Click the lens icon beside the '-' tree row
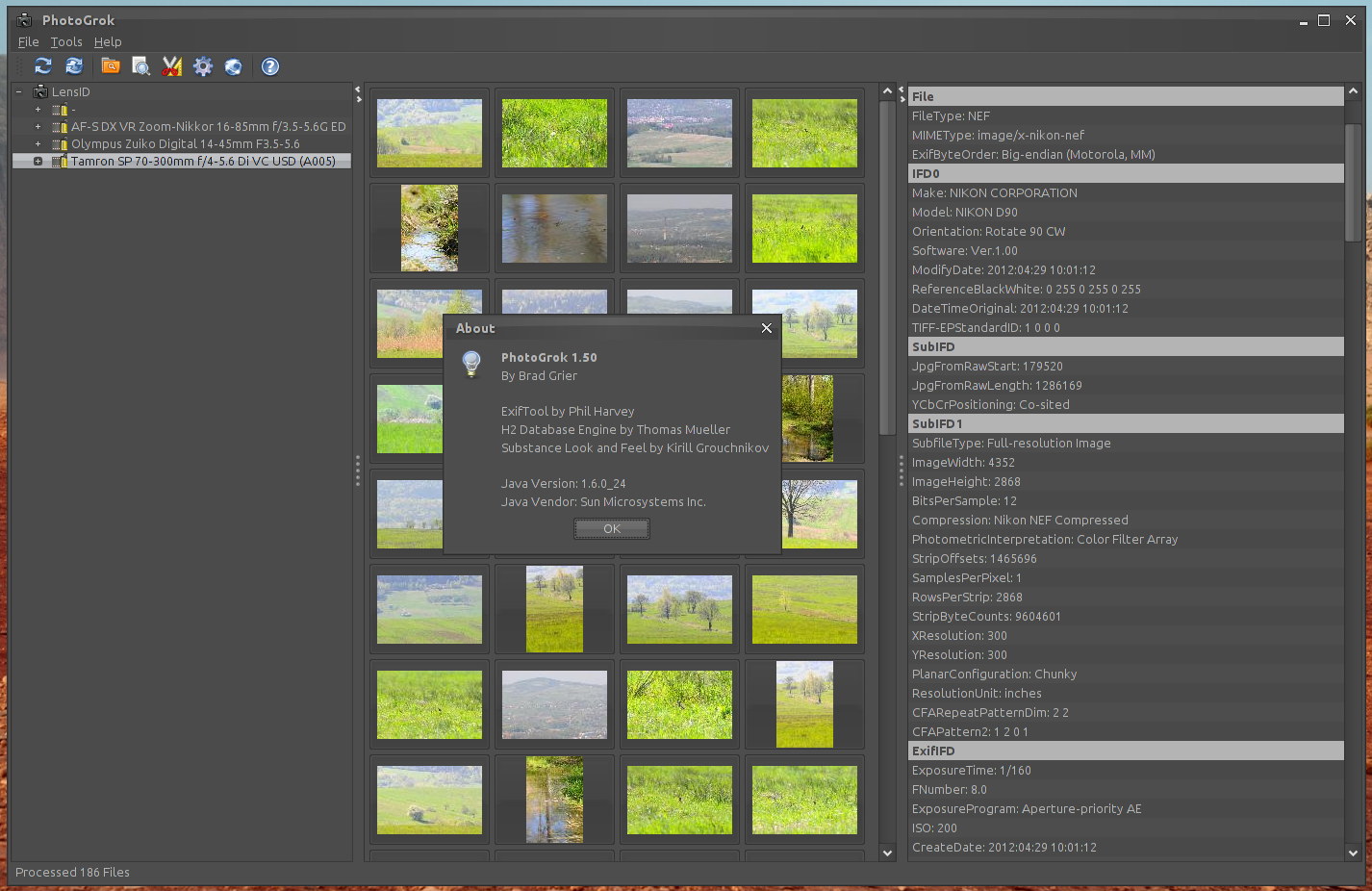Viewport: 1372px width, 891px height. tap(60, 110)
